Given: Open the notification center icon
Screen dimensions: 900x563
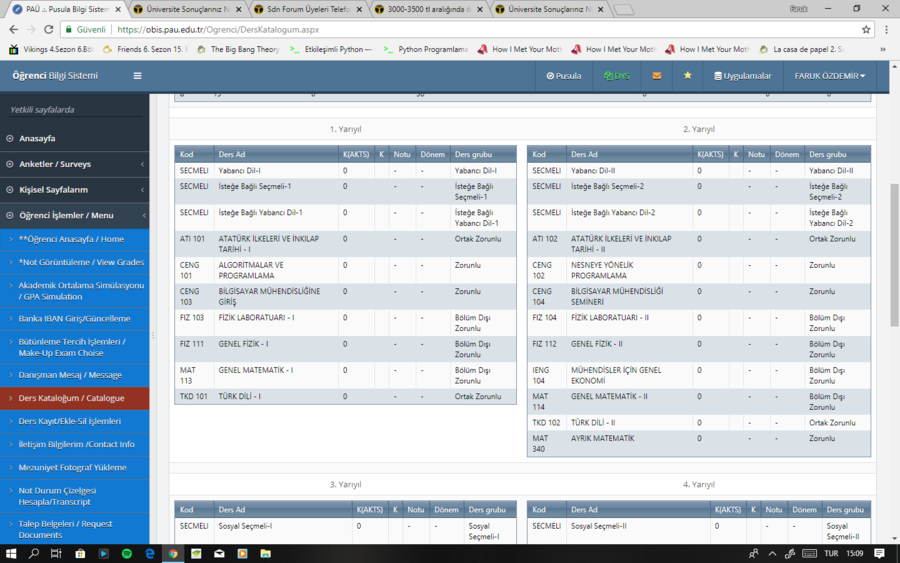Looking at the screenshot, I should 879,554.
